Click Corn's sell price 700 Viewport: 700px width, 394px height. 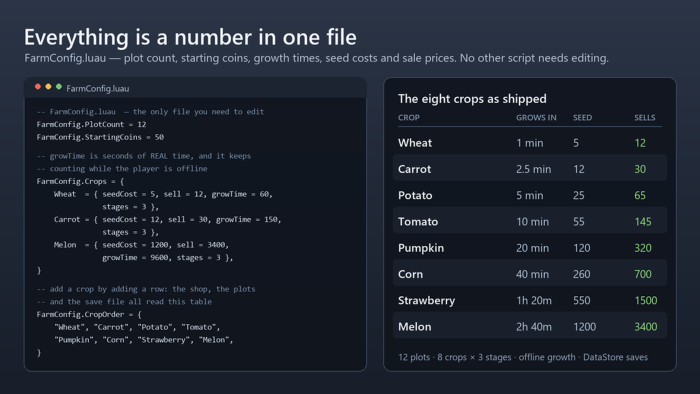[x=643, y=274]
